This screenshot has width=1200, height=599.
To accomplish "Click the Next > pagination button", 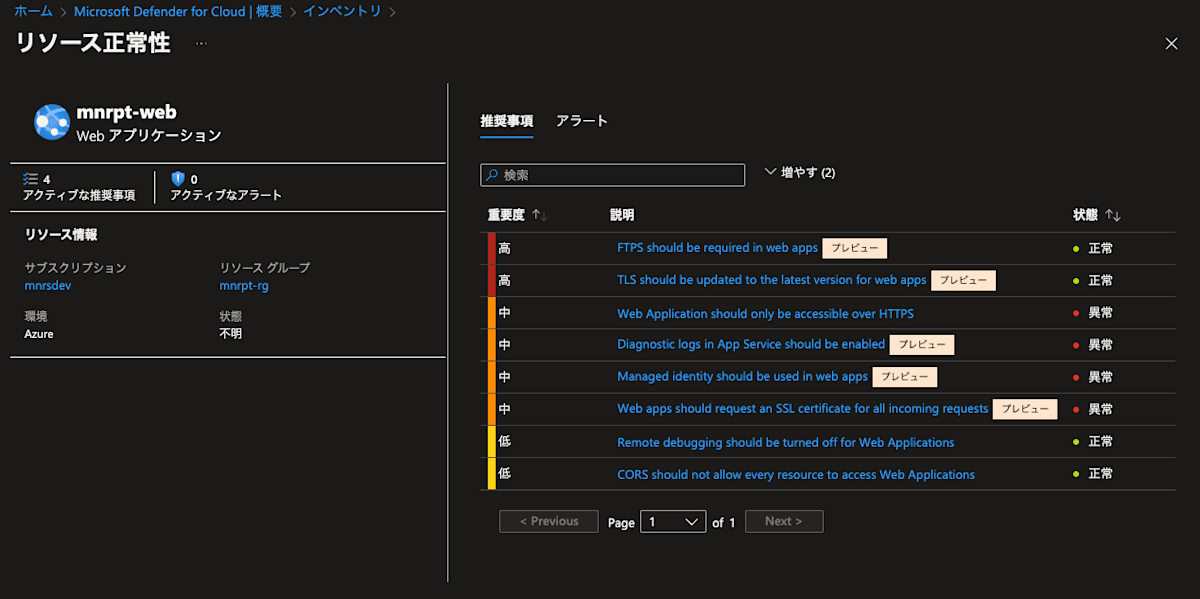I will 784,521.
